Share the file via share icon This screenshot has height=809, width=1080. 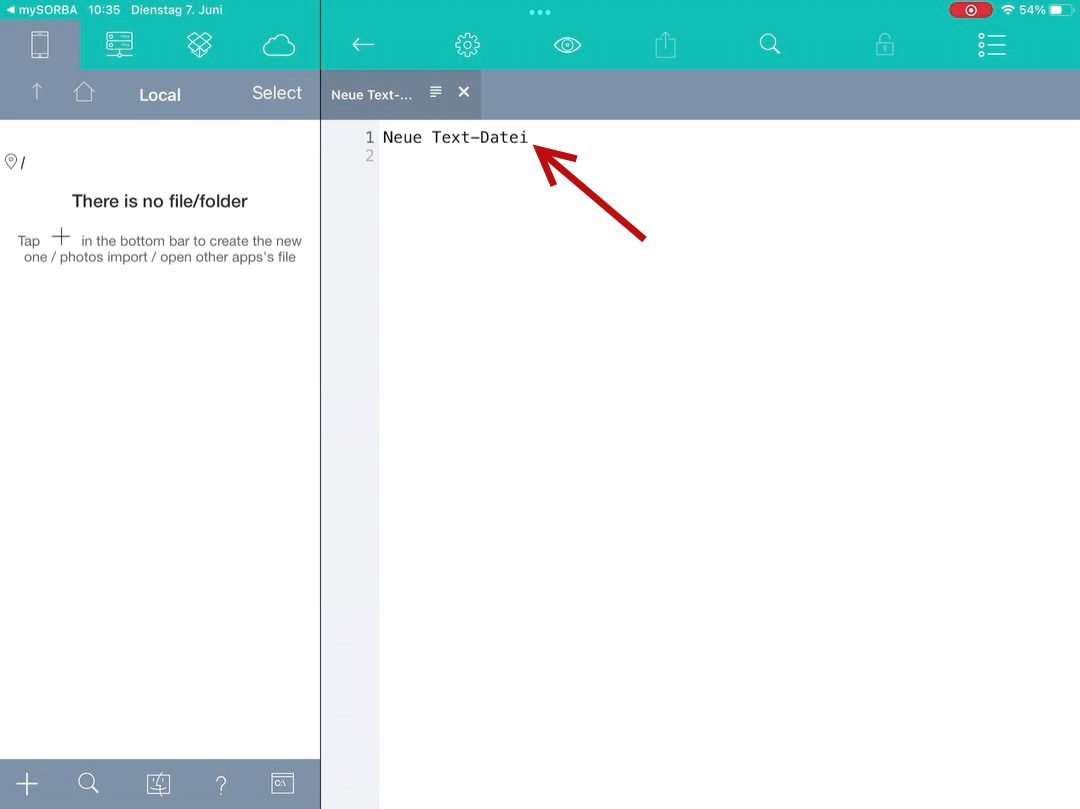click(666, 45)
